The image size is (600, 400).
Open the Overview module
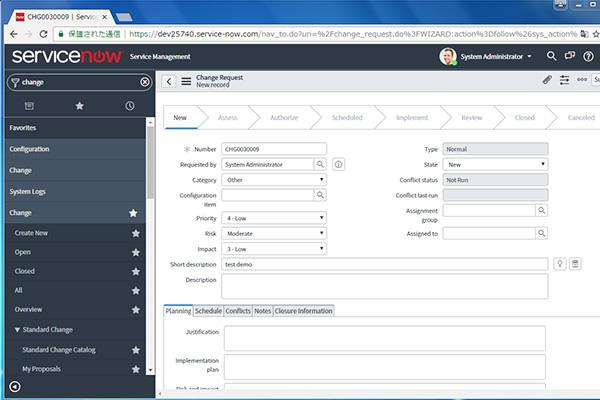(x=28, y=309)
